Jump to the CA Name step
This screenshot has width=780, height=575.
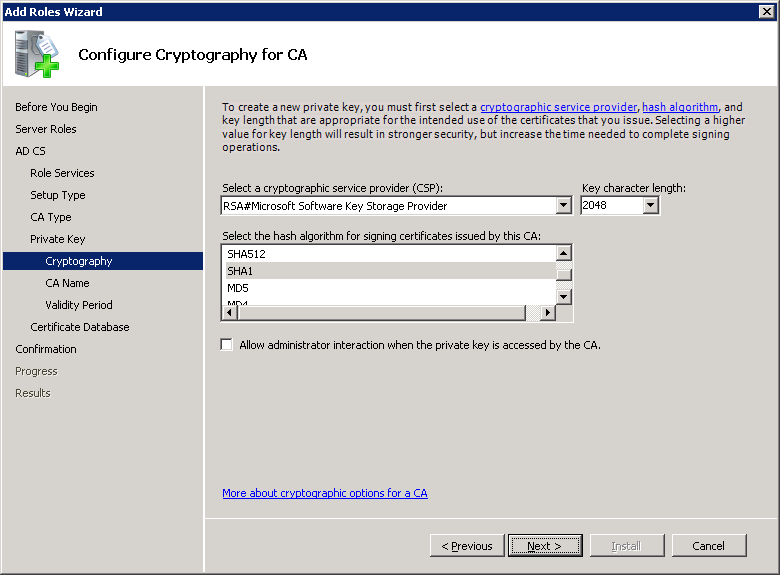tap(67, 283)
